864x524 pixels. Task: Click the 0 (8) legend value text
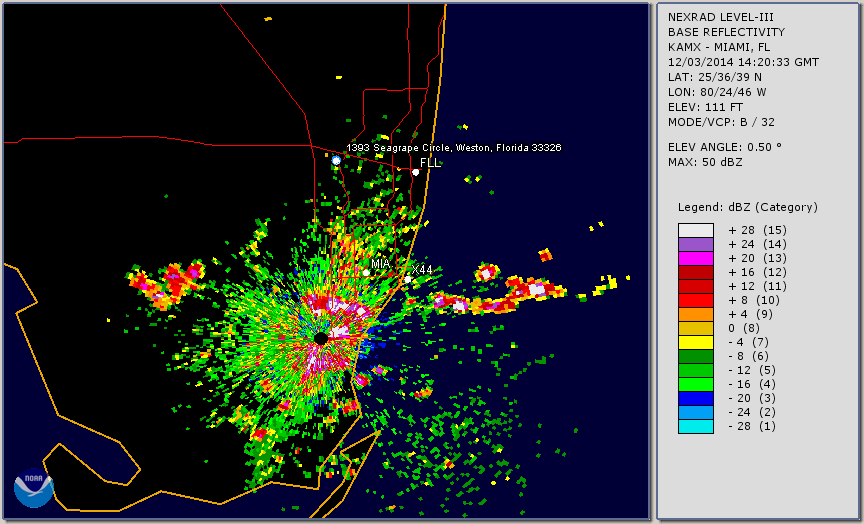pyautogui.click(x=744, y=328)
